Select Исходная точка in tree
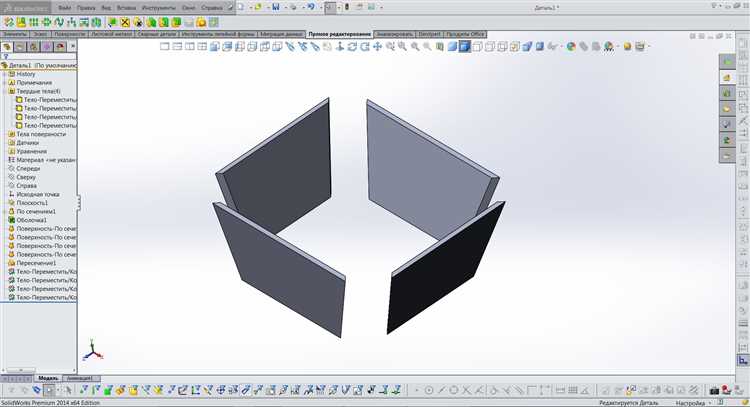Screen dimensions: 750x407 tap(38, 194)
